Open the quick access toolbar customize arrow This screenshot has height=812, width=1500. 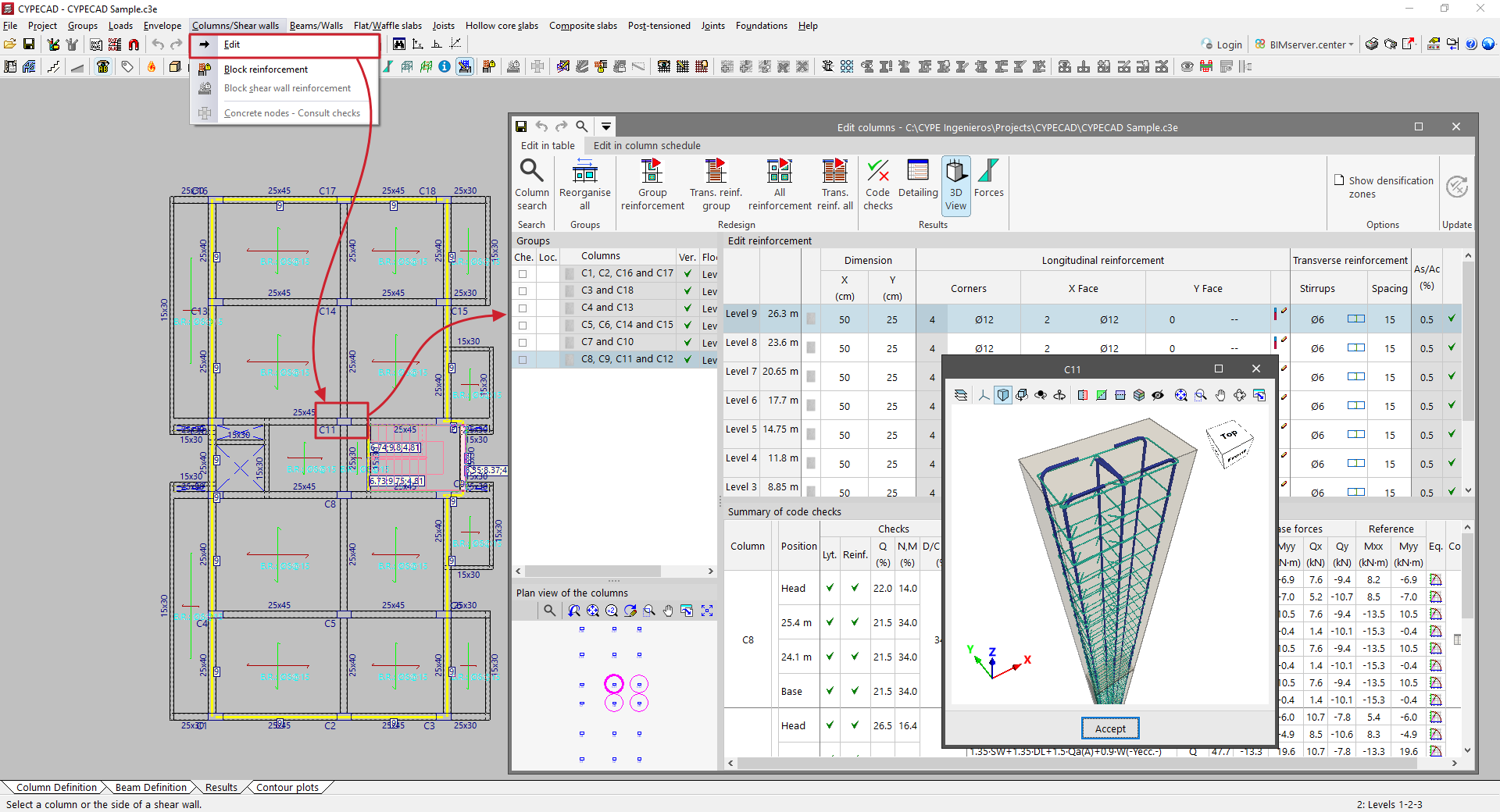click(x=605, y=126)
